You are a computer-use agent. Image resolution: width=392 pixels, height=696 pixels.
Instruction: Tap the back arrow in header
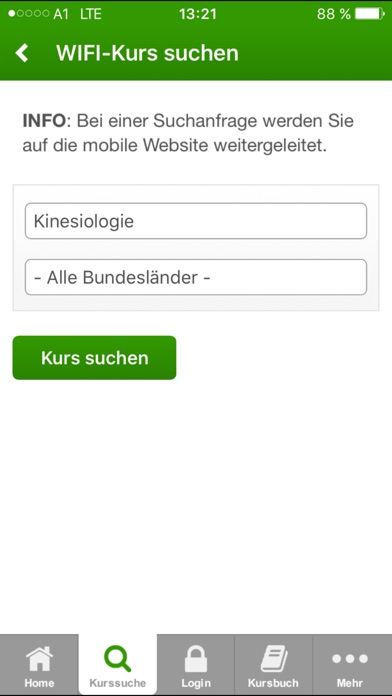(21, 53)
